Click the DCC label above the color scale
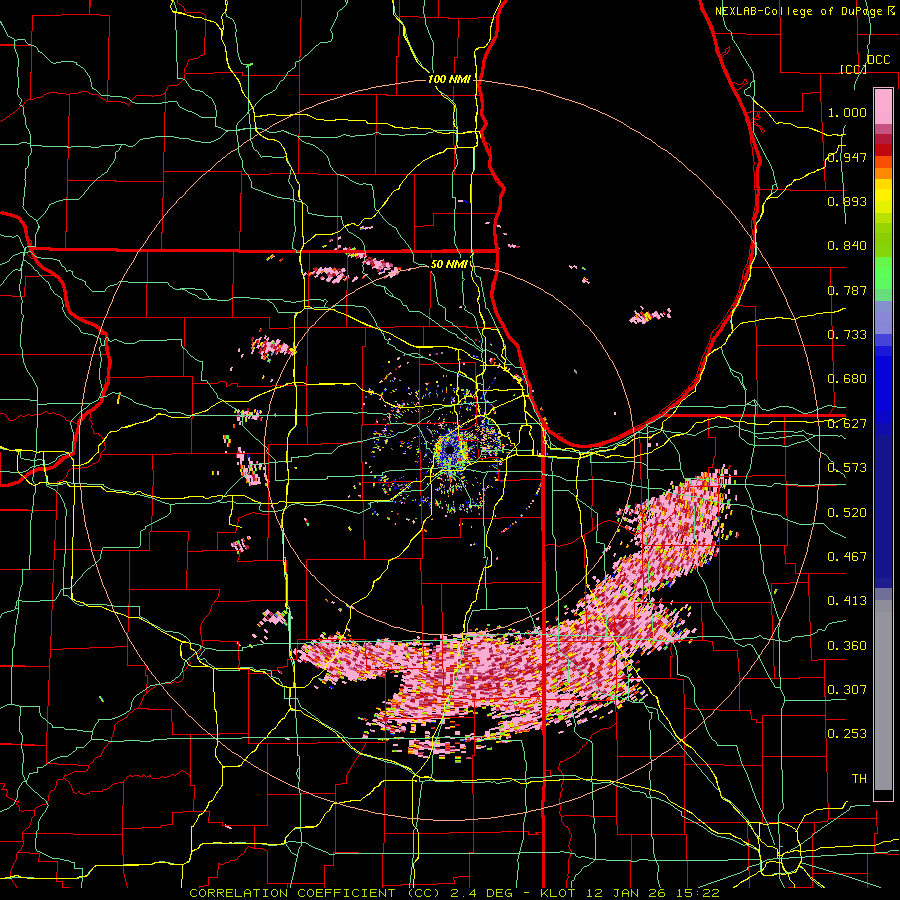900x900 pixels. (x=878, y=60)
